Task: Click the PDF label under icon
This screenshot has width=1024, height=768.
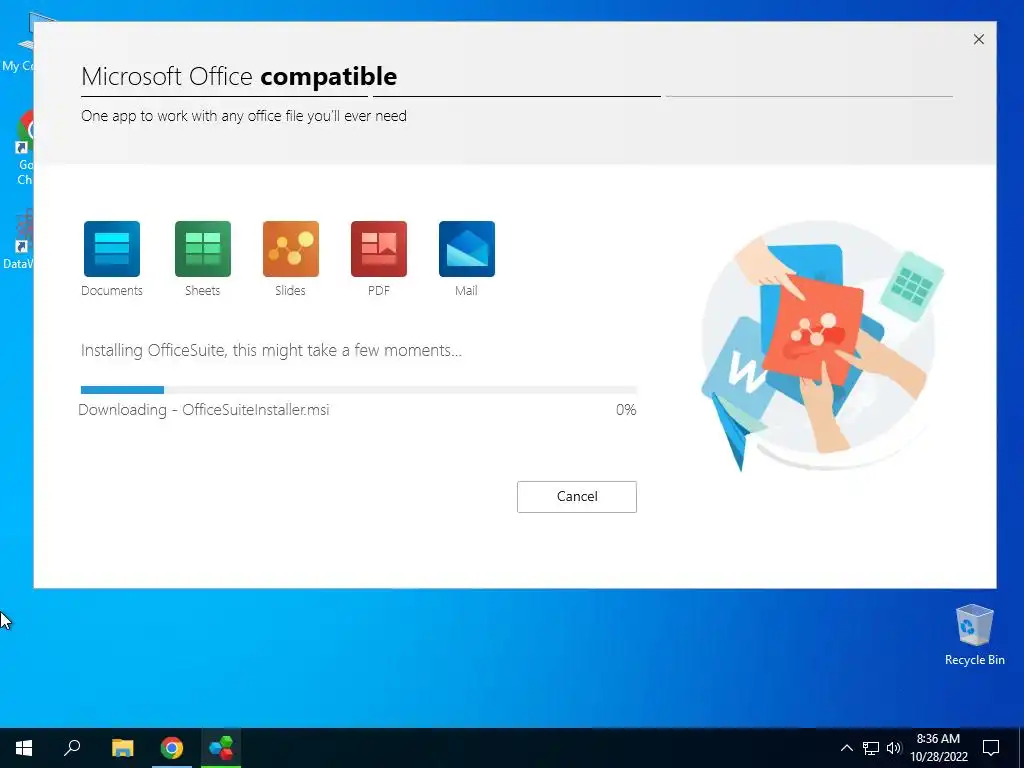Action: coord(379,291)
